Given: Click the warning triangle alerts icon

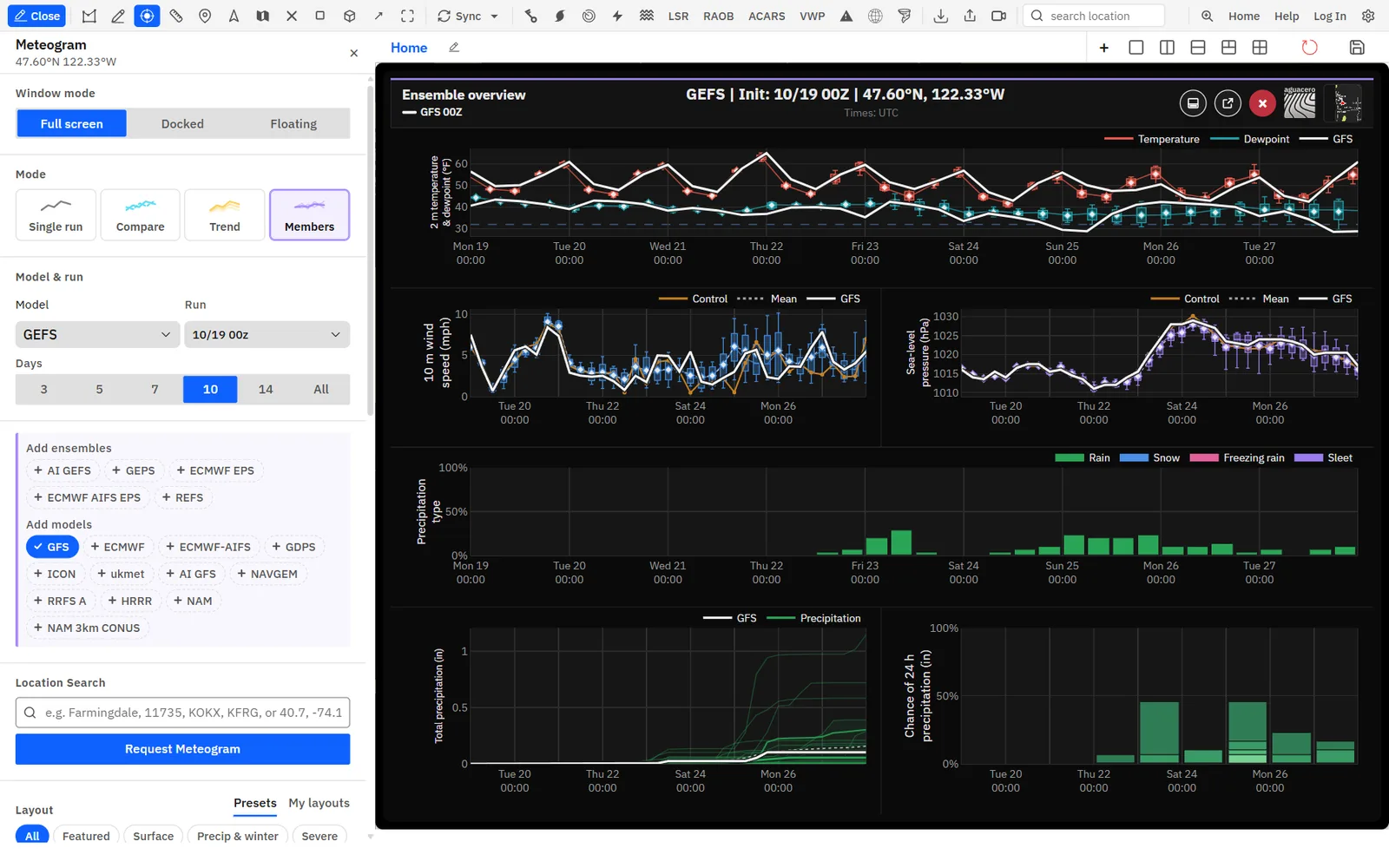Looking at the screenshot, I should tap(846, 16).
